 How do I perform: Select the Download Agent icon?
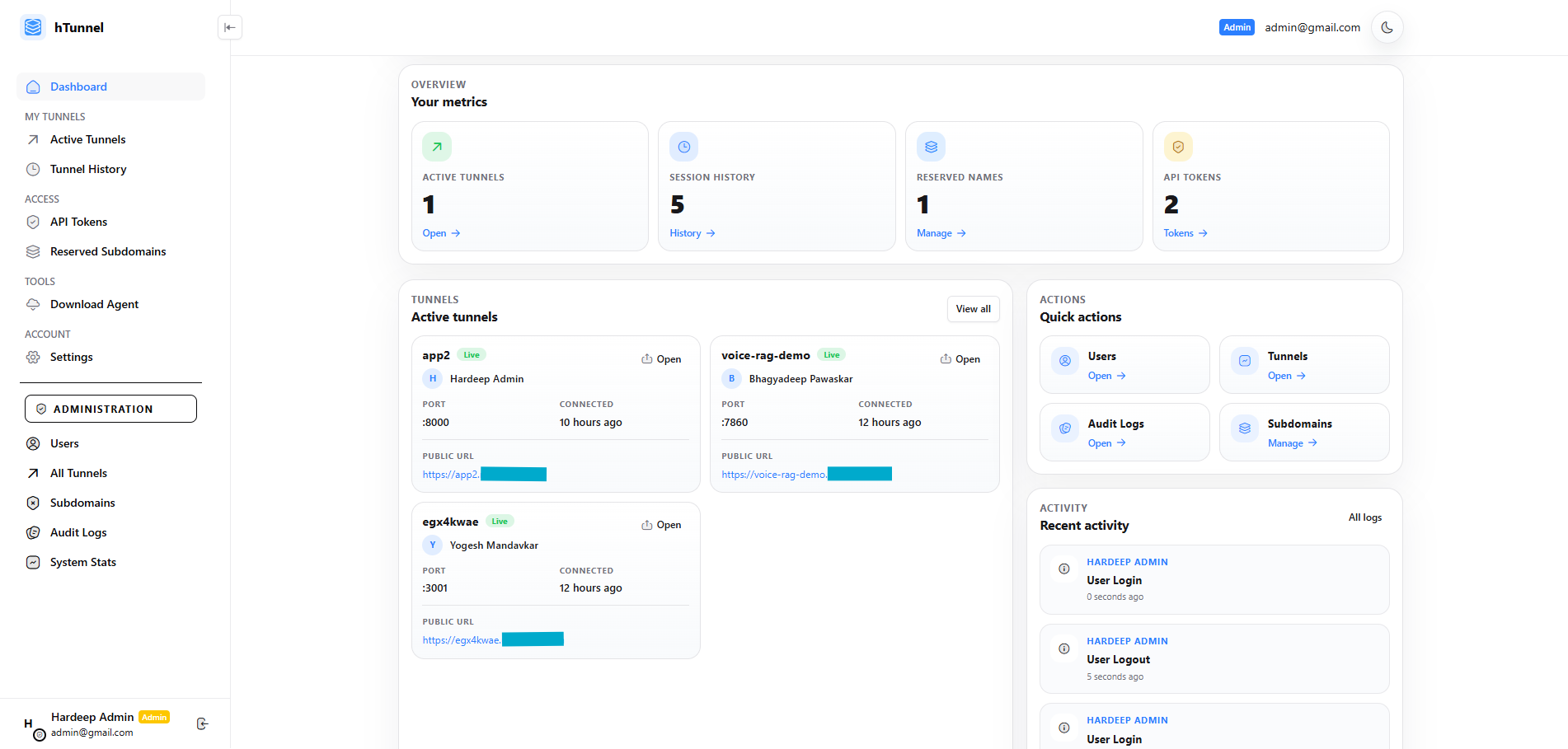click(x=32, y=304)
